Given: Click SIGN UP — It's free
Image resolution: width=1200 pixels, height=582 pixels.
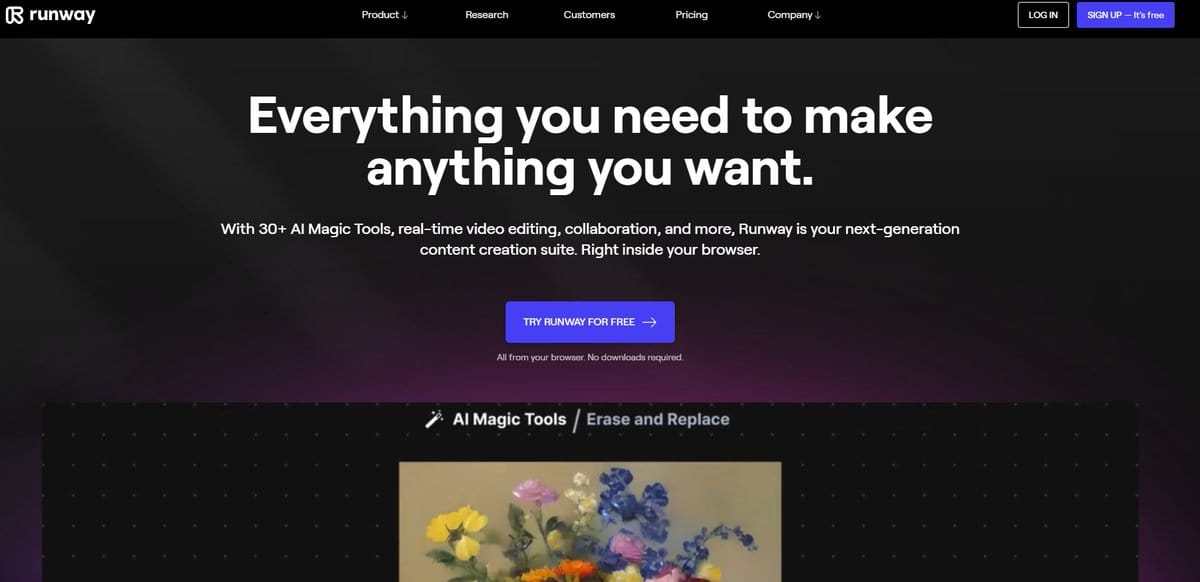Looking at the screenshot, I should pos(1125,15).
